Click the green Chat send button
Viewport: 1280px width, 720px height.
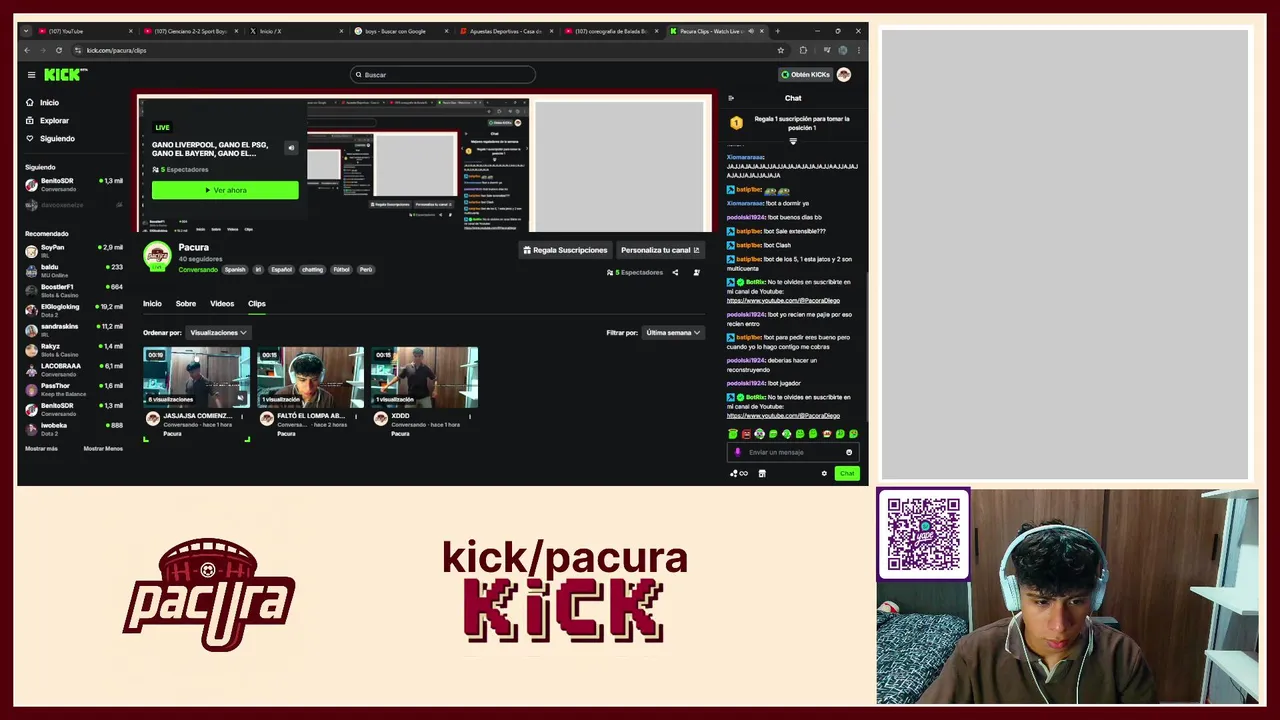tap(847, 473)
